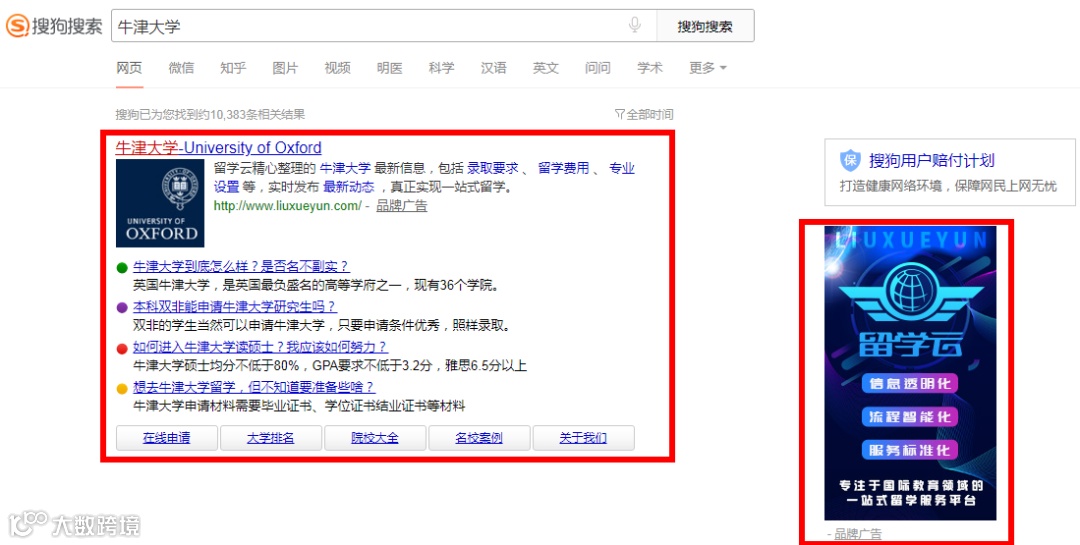1080x545 pixels.
Task: Switch to the 微信 tab
Action: tap(181, 68)
